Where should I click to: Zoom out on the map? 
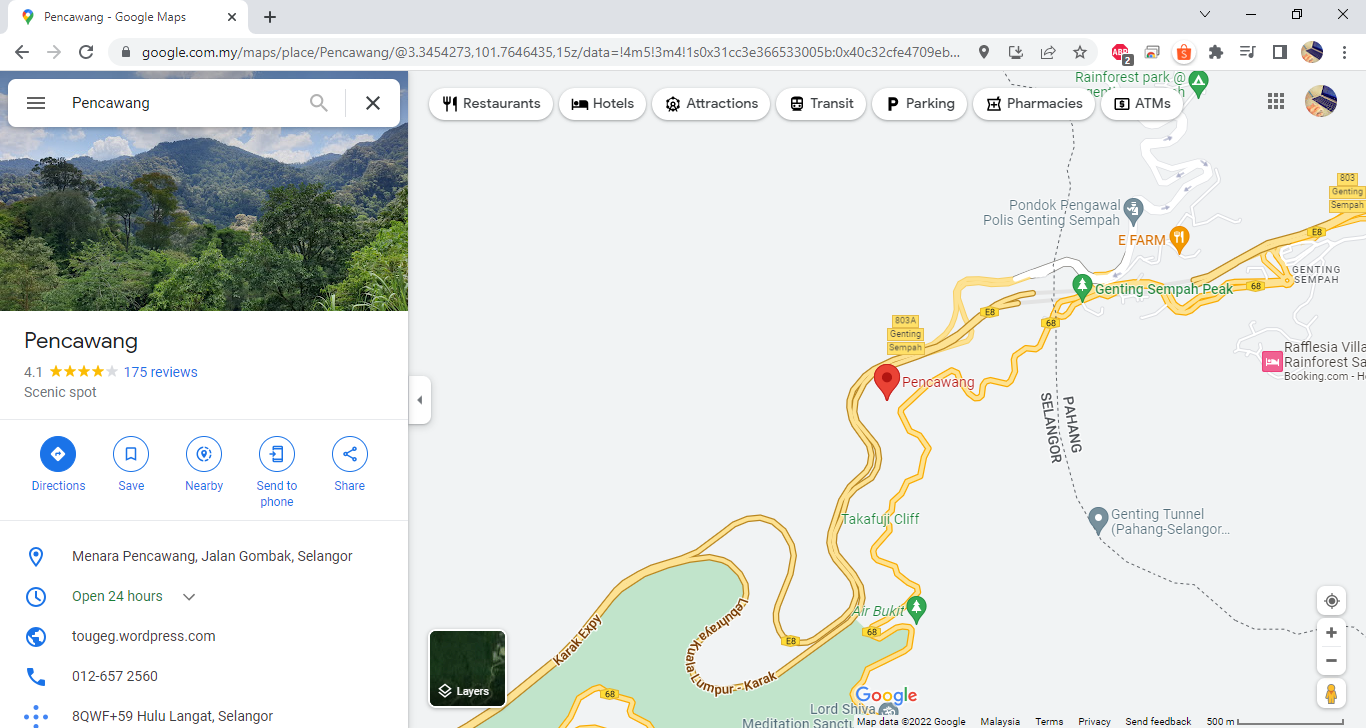point(1331,661)
